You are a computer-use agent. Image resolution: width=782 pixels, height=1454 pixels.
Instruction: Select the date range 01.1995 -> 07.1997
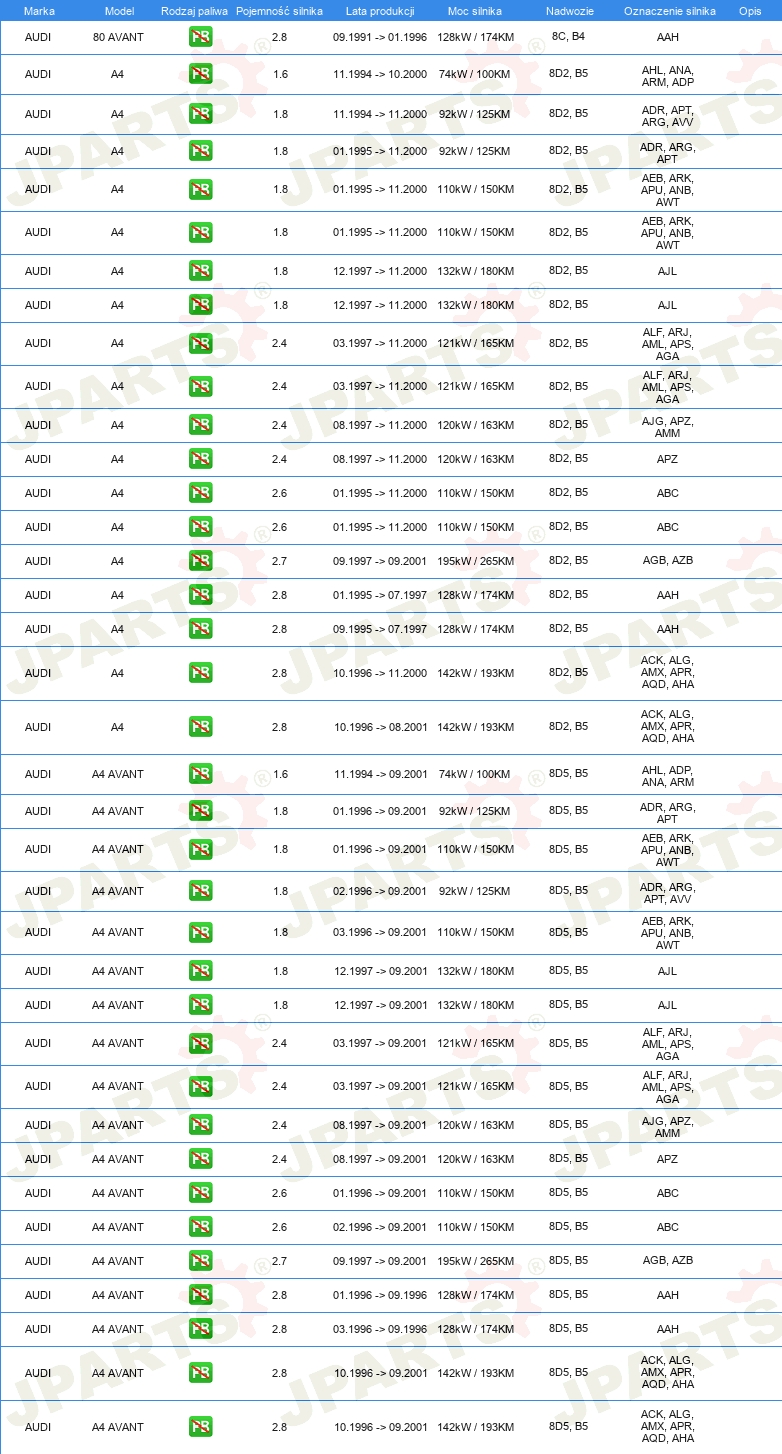point(380,595)
